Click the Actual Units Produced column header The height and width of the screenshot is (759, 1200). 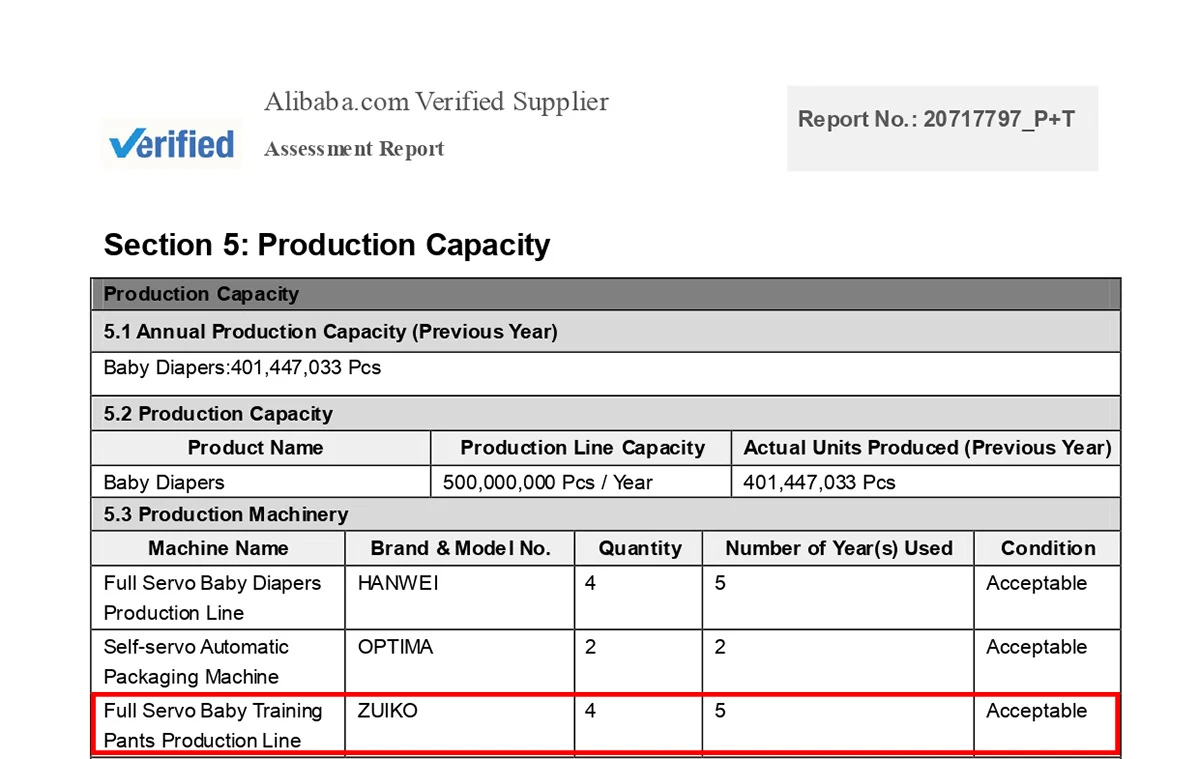[927, 448]
